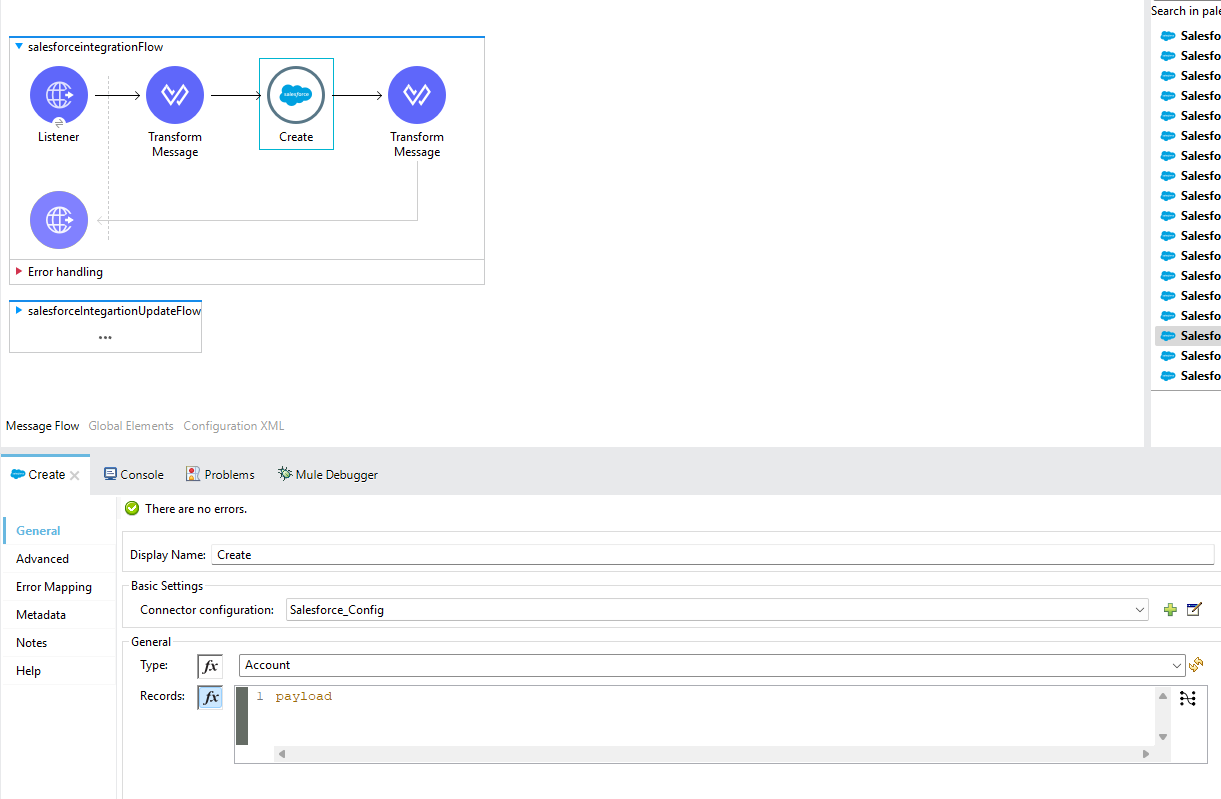Open the Connector configuration dropdown
This screenshot has width=1221, height=799.
click(x=1140, y=610)
